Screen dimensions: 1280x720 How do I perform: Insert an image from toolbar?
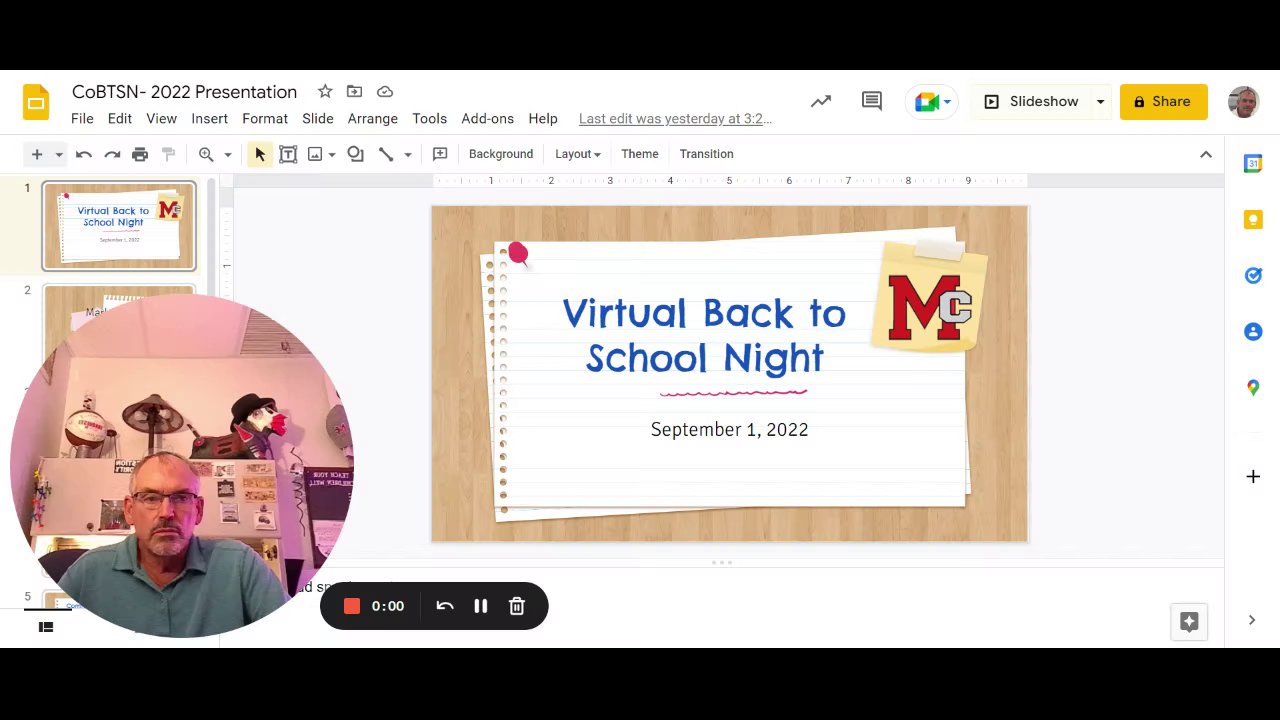click(315, 154)
